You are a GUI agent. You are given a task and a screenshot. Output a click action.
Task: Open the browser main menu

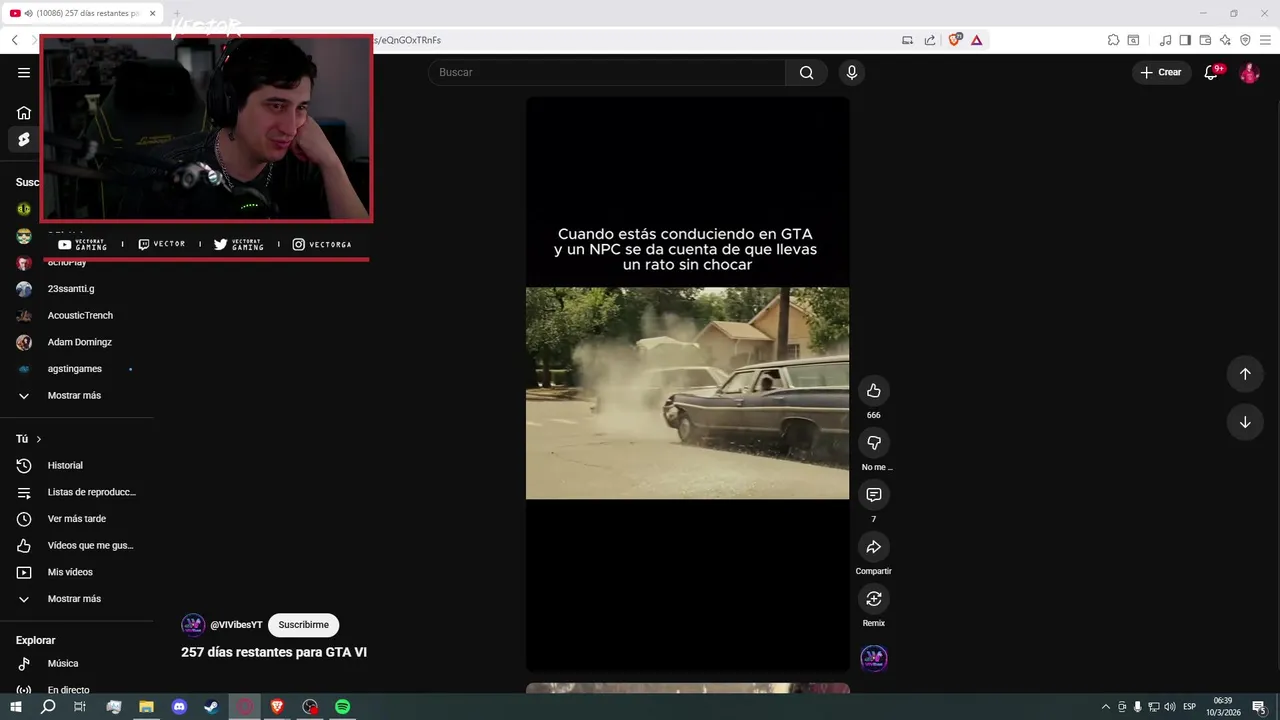coord(1265,40)
